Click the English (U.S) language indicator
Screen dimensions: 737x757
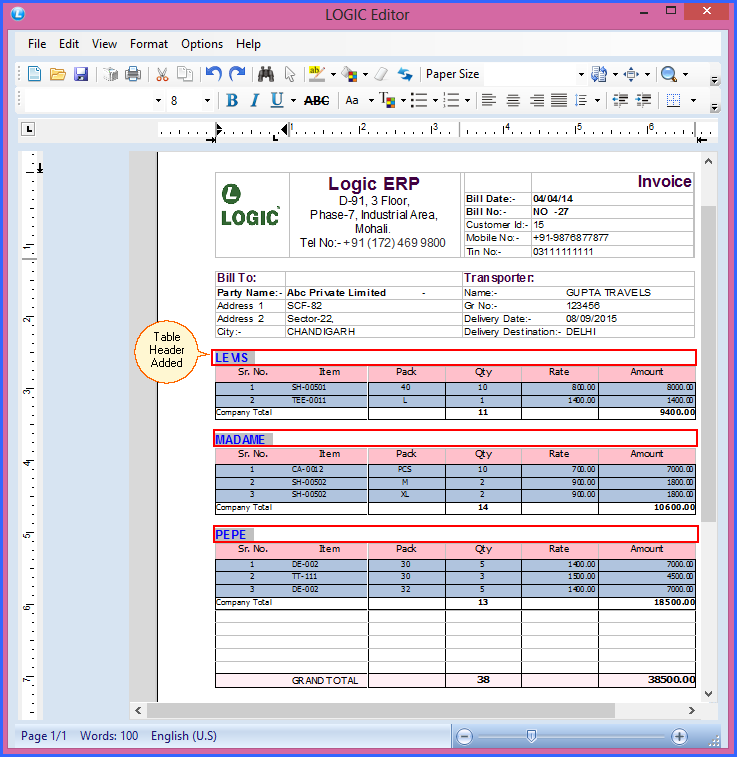click(183, 736)
